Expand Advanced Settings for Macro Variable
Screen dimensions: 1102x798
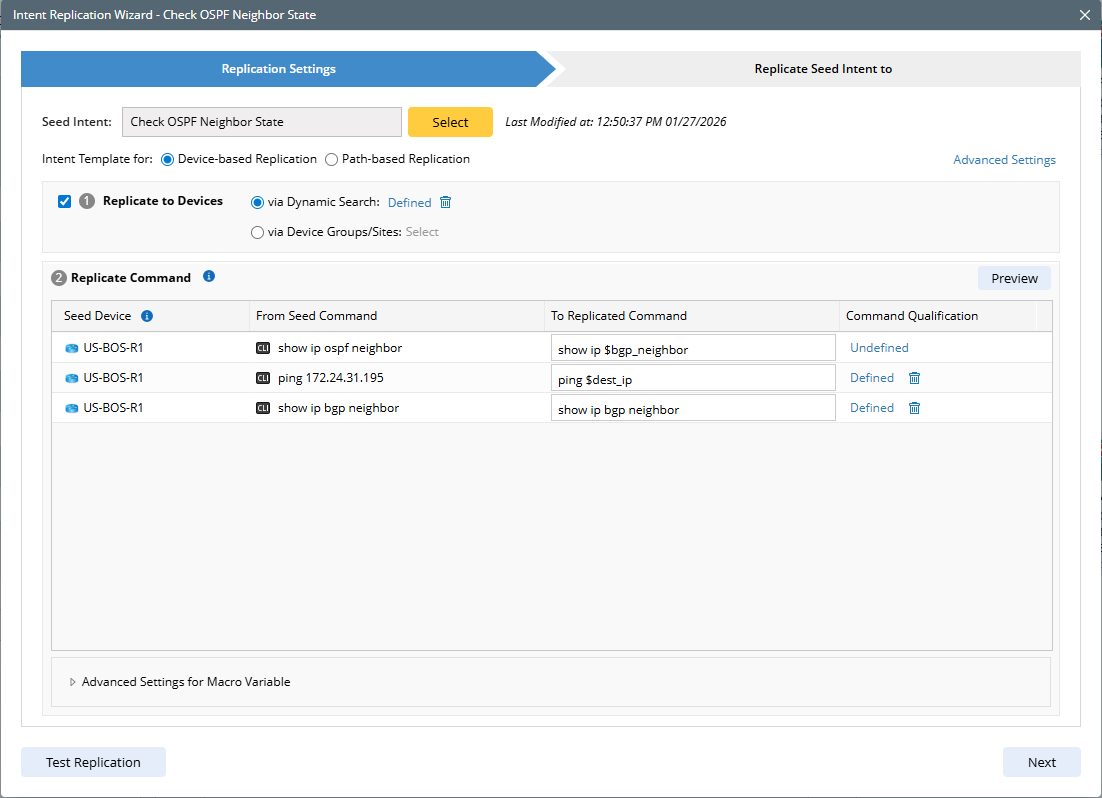73,682
